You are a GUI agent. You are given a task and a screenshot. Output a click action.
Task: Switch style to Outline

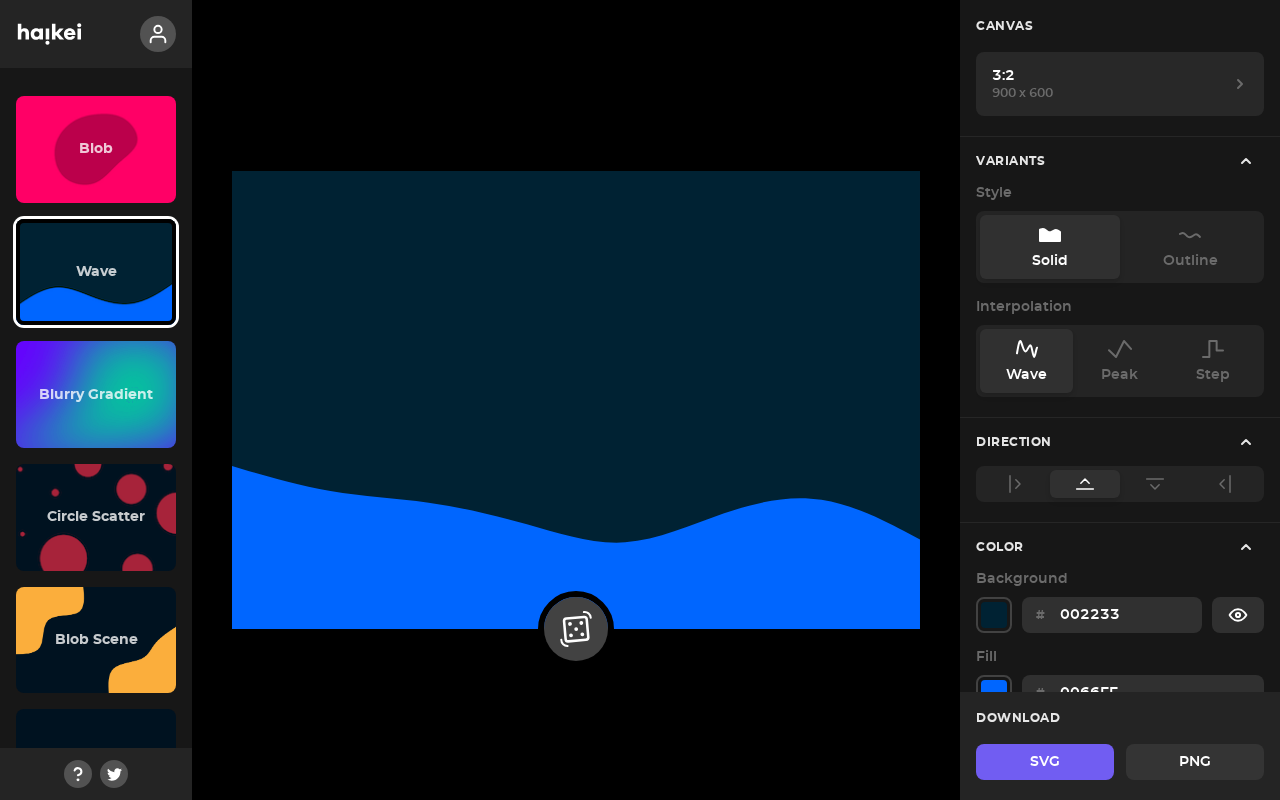pos(1190,247)
